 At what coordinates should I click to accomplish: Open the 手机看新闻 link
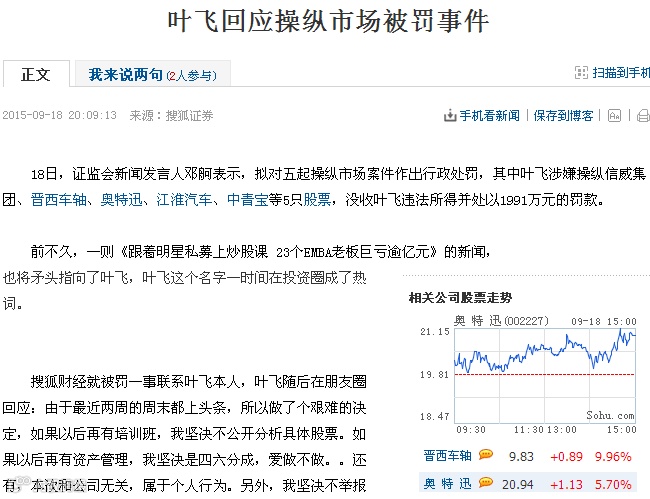pyautogui.click(x=489, y=116)
